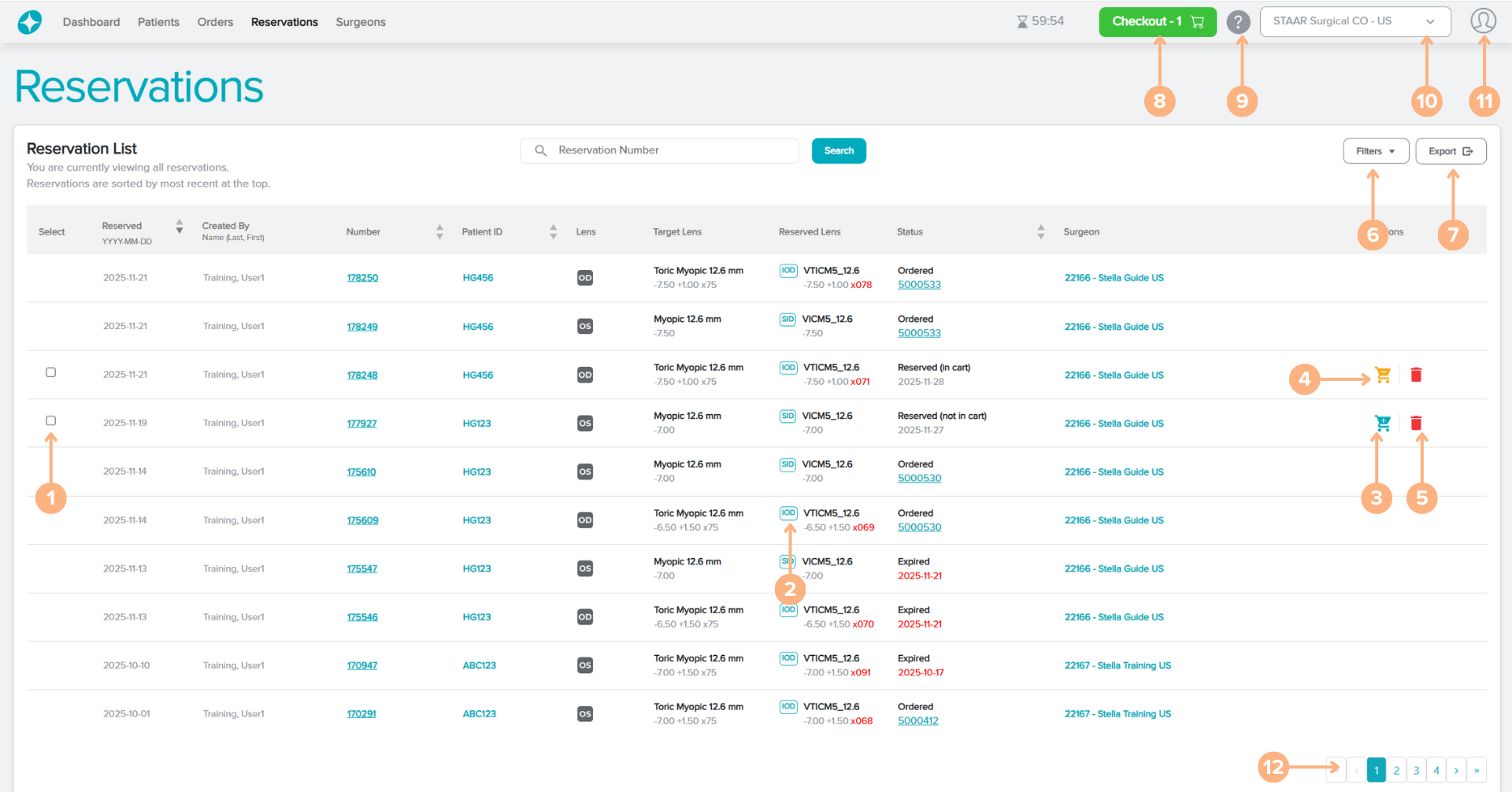Expand the STAAR Surgical CO - US selector
The image size is (1512, 792).
point(1354,22)
